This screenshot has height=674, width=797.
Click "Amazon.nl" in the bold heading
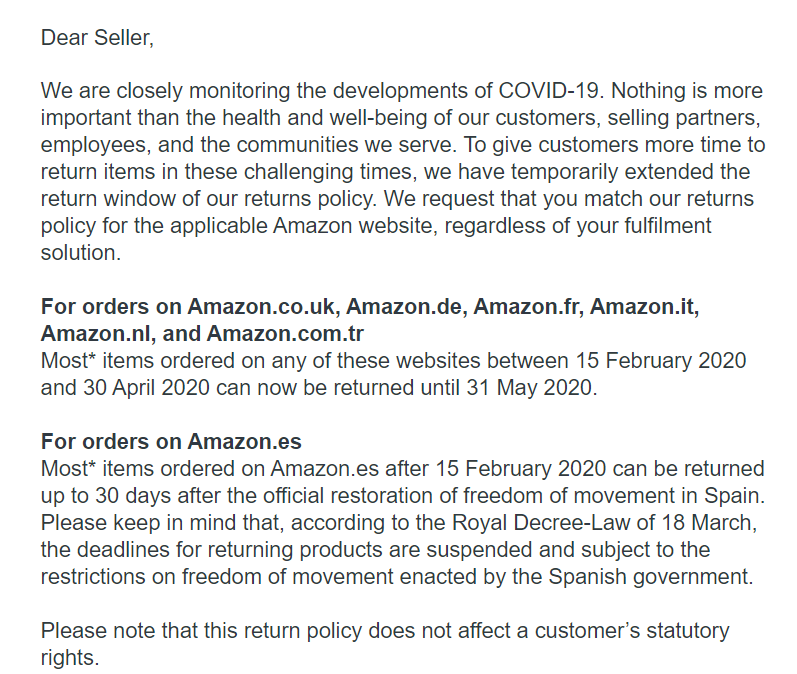pos(97,333)
